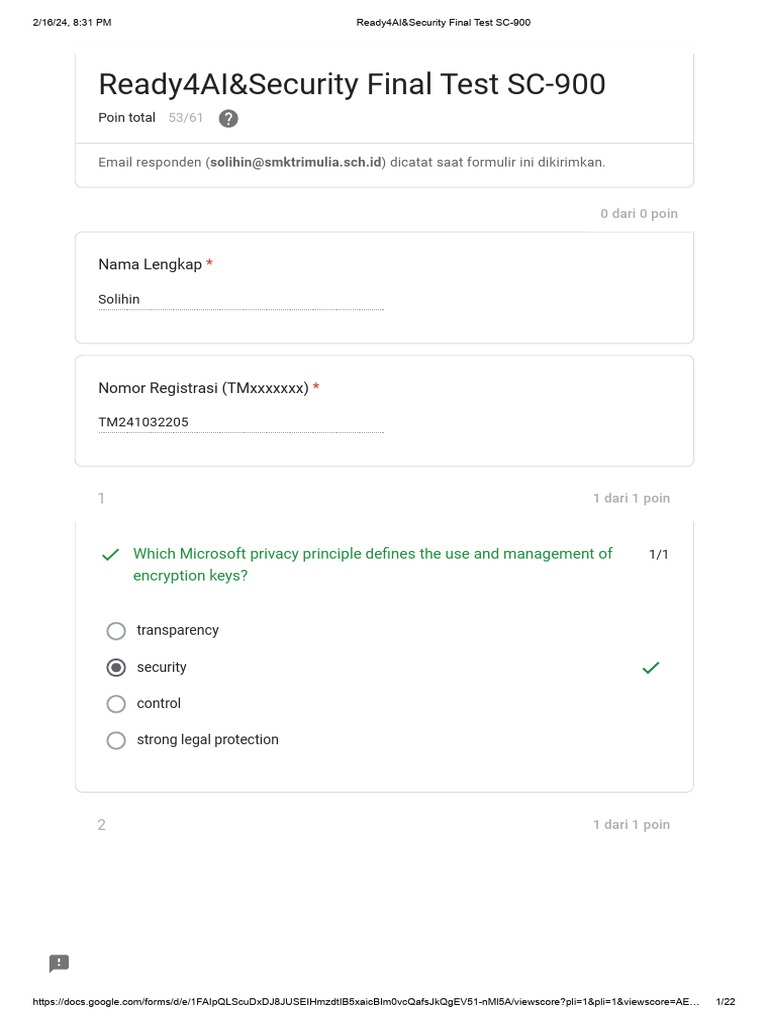This screenshot has height=1024, width=768.
Task: Choose the control radio option
Action: coord(116,704)
